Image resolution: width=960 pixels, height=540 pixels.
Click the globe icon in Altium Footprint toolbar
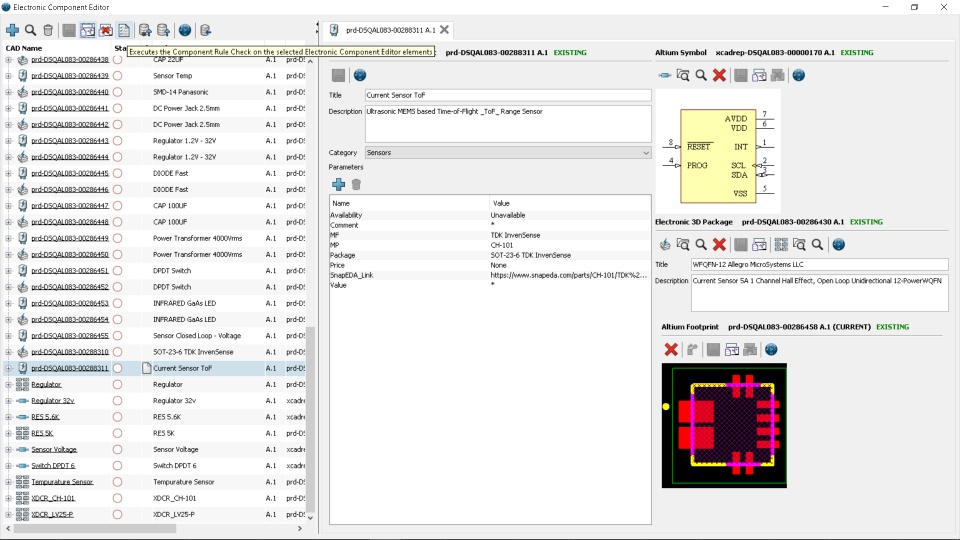[x=771, y=350]
